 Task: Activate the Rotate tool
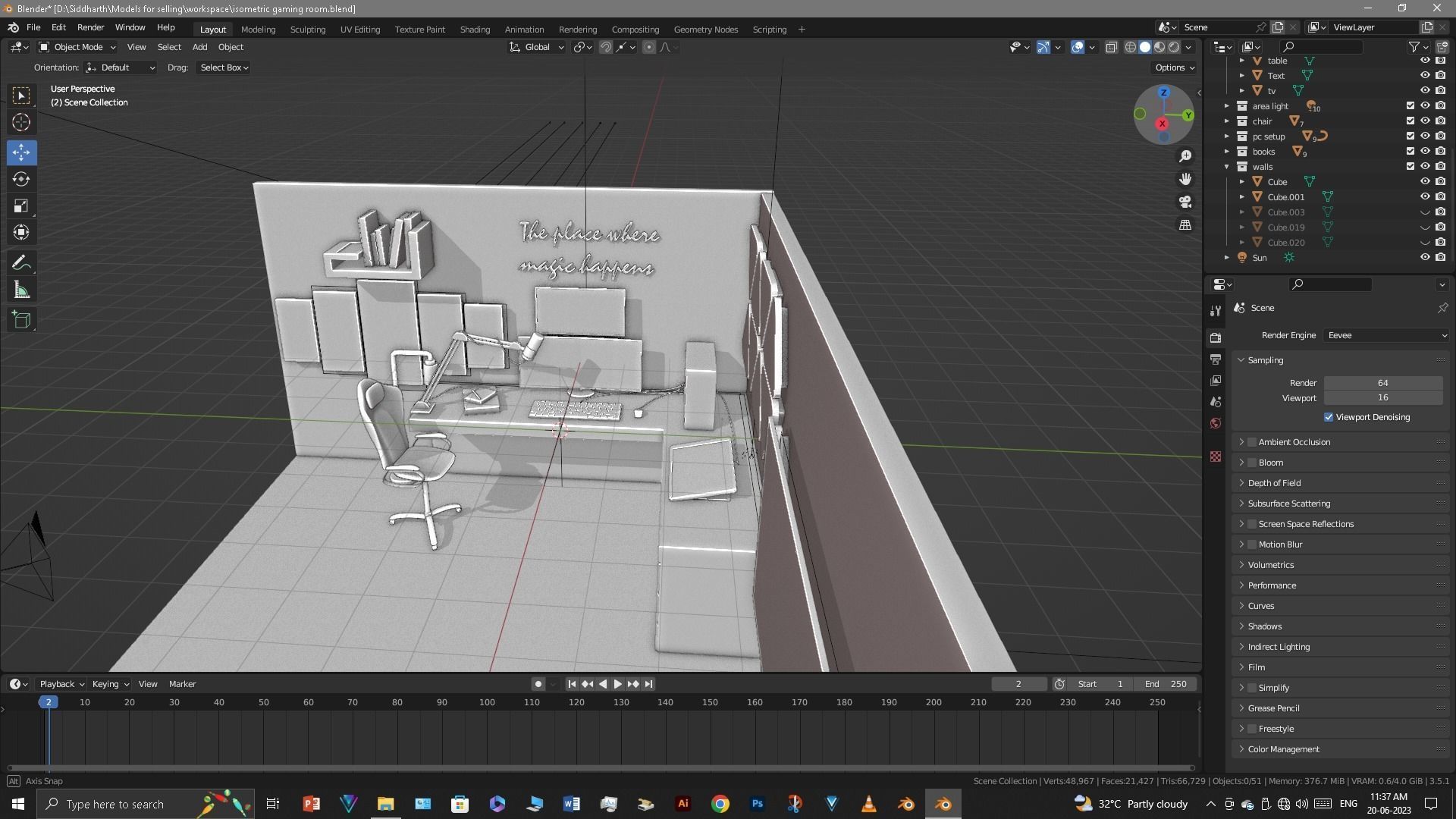pos(21,179)
